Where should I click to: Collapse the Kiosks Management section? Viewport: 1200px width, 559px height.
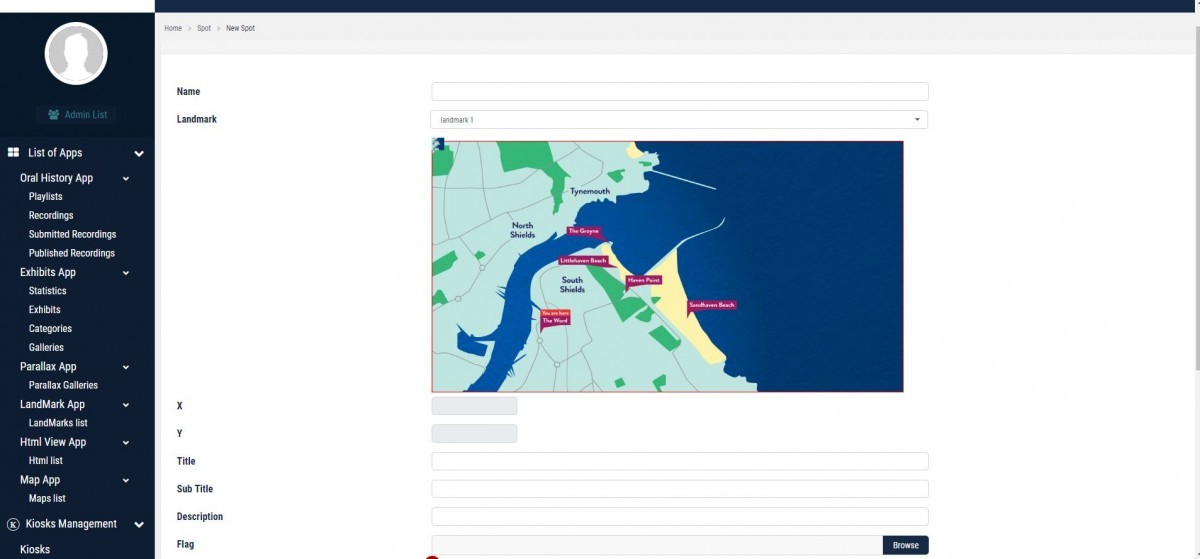coord(139,524)
